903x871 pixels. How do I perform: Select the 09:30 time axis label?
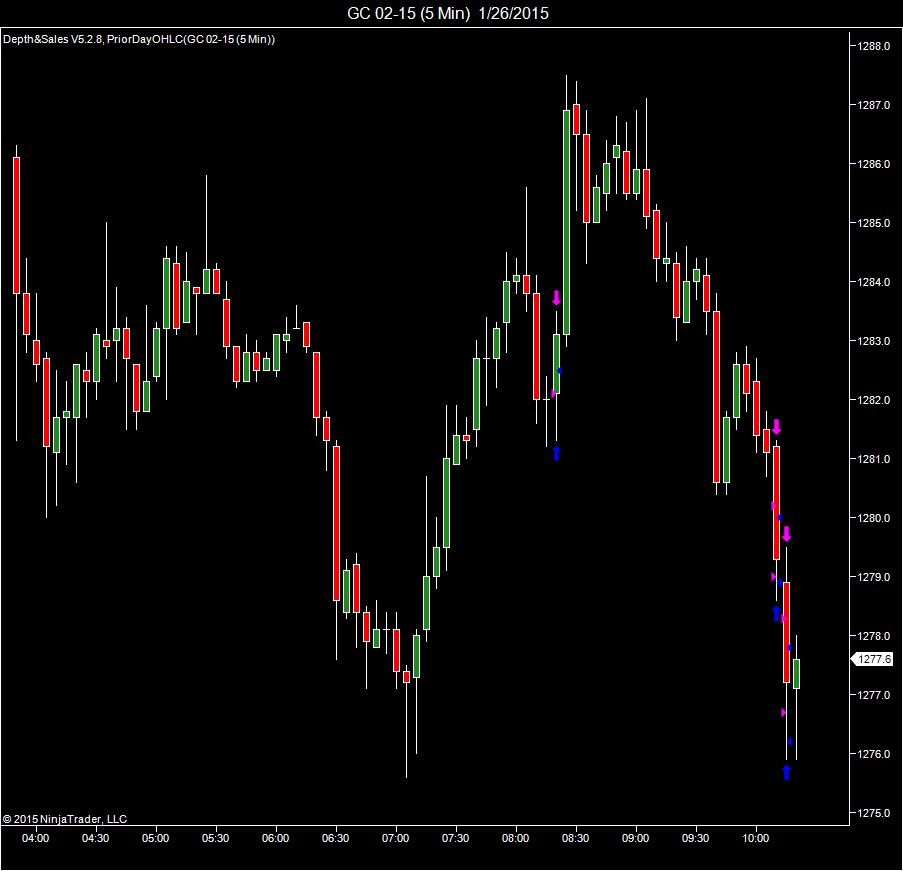696,838
